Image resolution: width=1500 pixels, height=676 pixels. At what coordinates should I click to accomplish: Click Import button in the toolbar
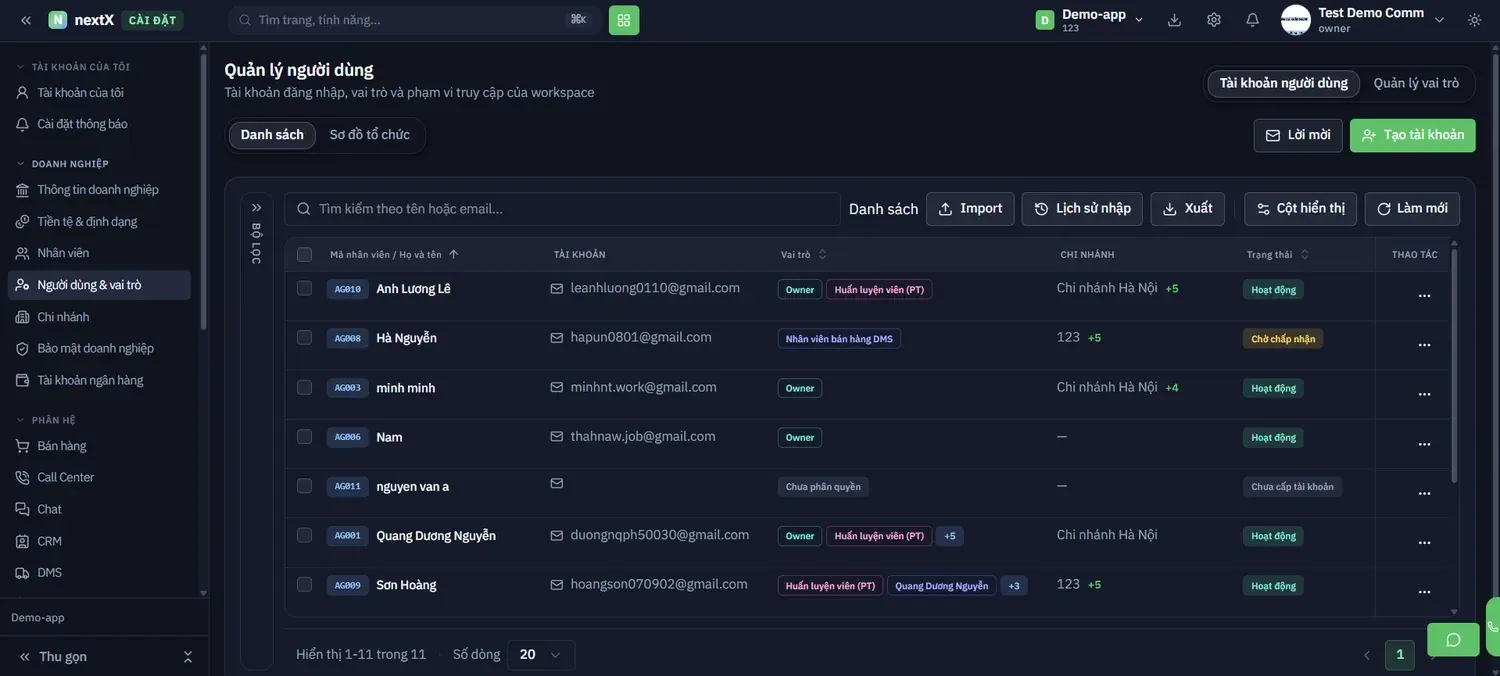pyautogui.click(x=970, y=209)
